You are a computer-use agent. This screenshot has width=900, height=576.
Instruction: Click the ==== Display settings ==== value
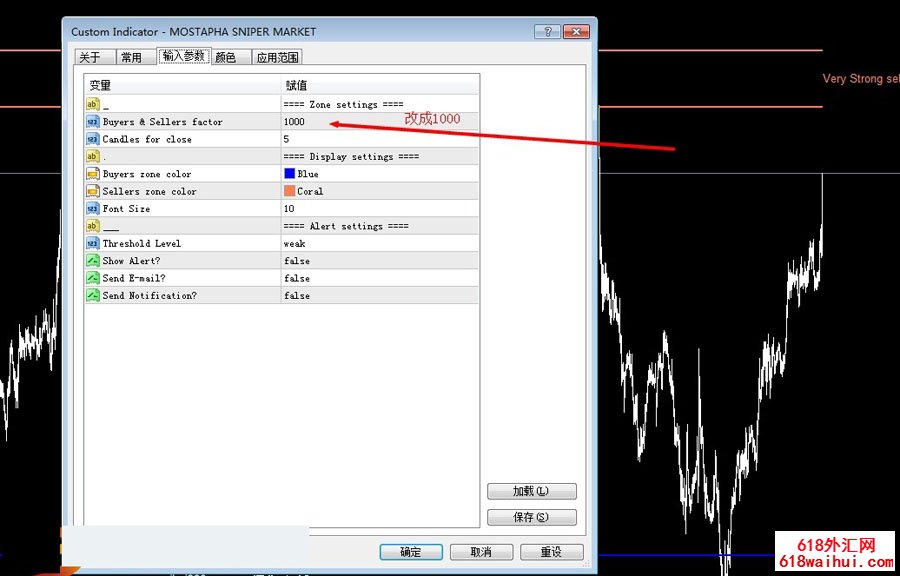[351, 157]
